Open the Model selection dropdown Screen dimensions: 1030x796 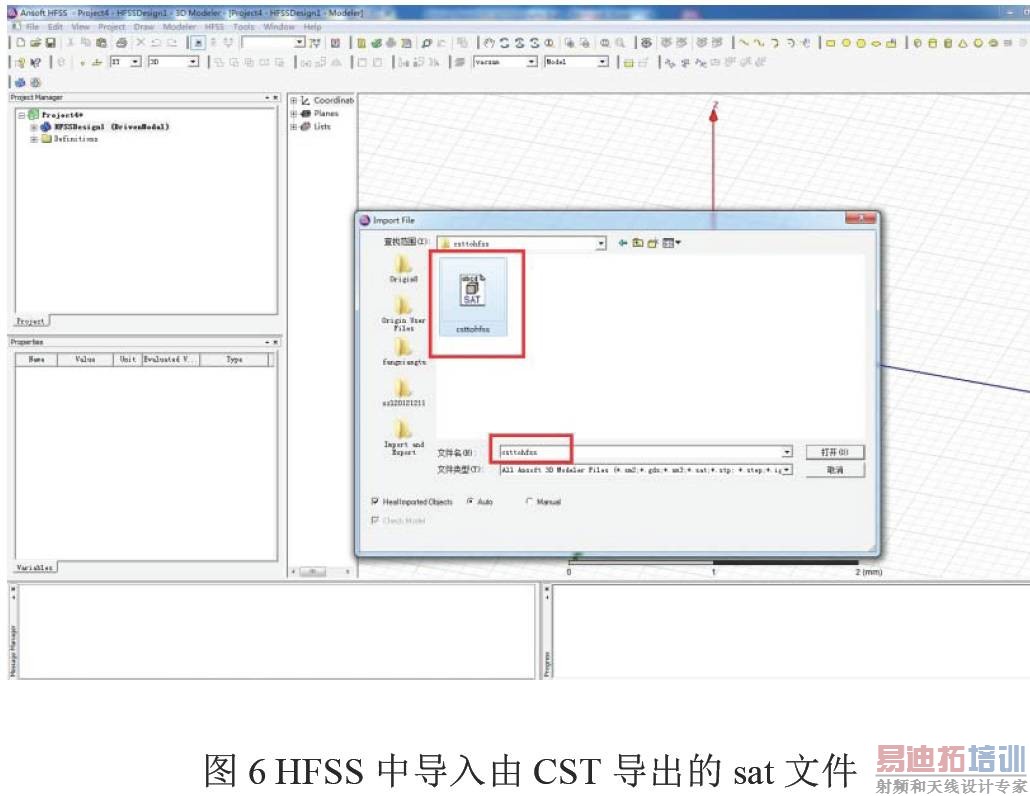pos(602,62)
